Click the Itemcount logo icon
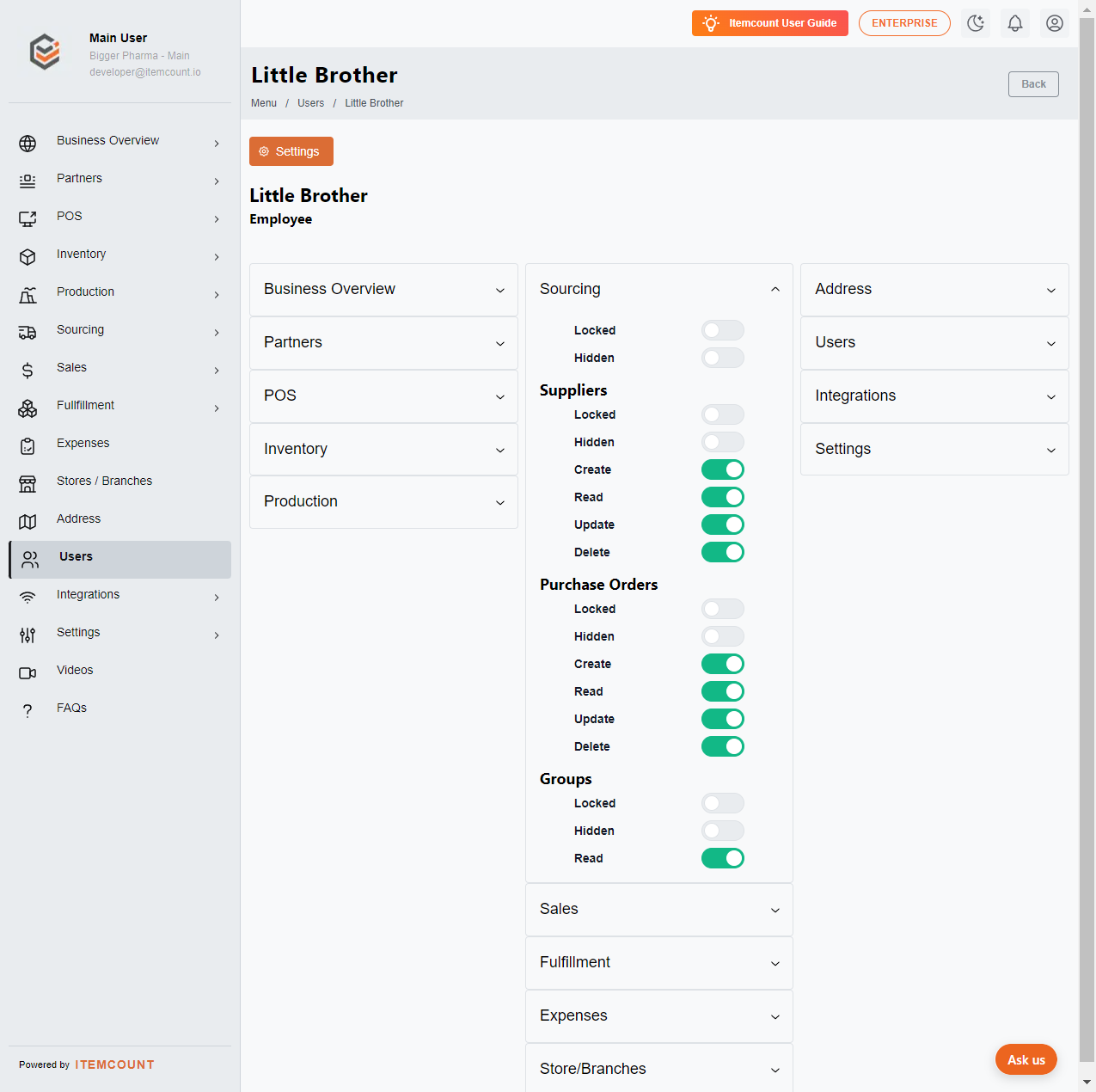 pos(45,52)
